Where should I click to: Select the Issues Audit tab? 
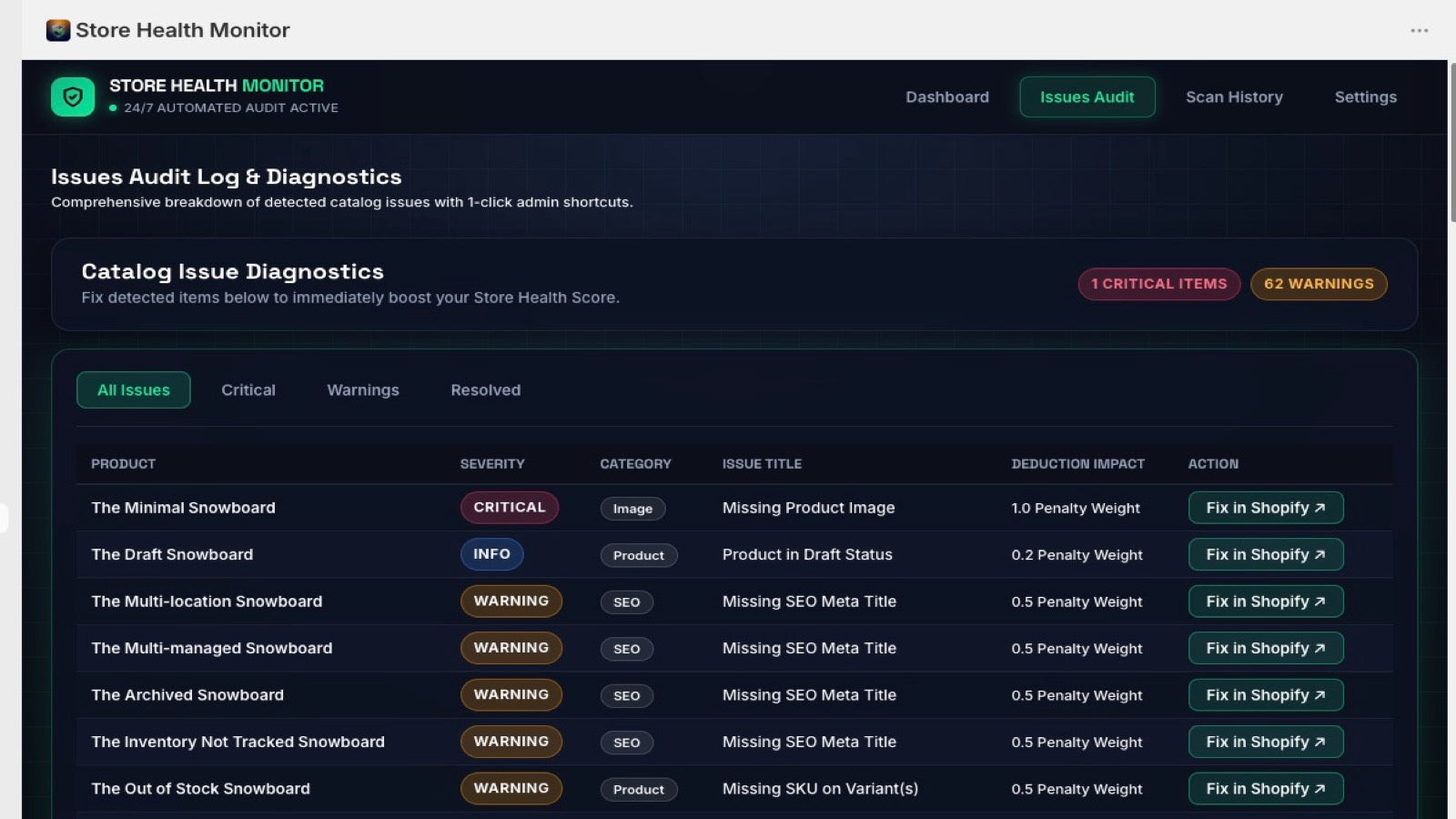1087,96
